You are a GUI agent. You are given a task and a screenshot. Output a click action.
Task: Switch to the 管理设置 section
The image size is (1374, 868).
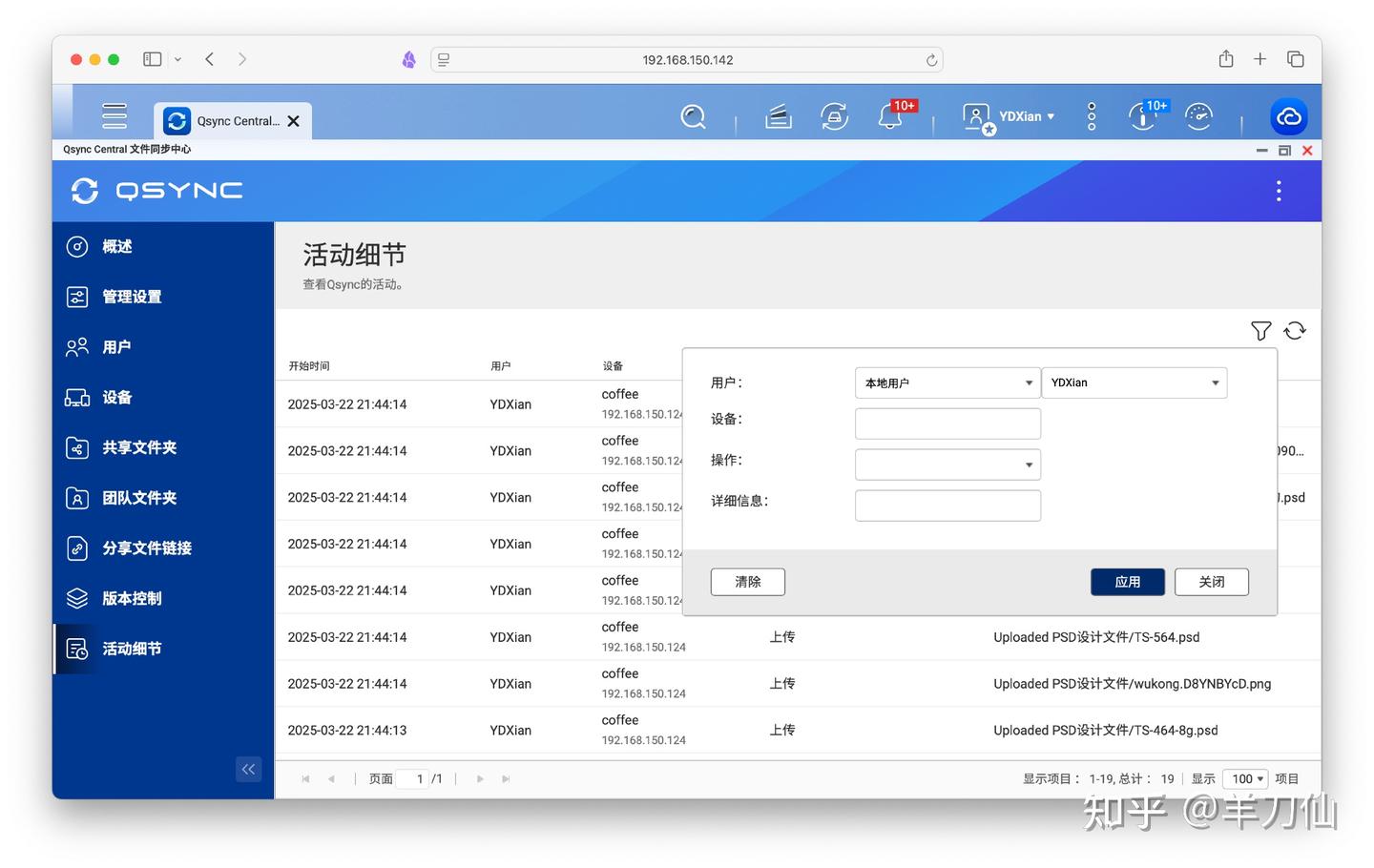[134, 296]
